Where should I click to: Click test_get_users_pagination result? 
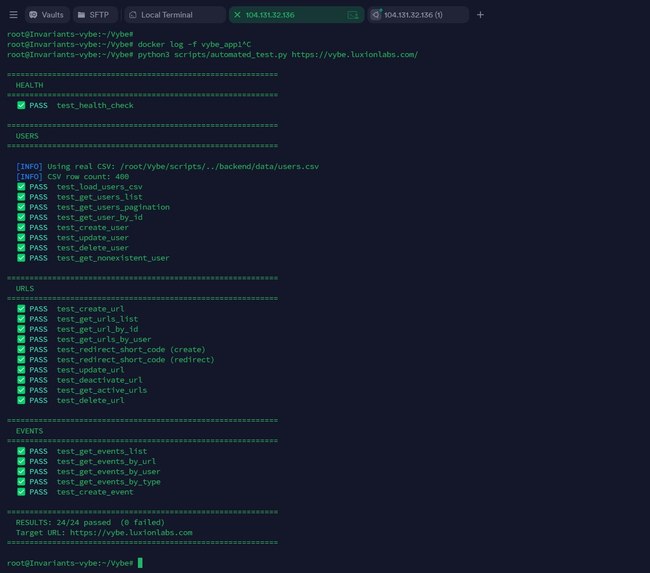(93, 207)
